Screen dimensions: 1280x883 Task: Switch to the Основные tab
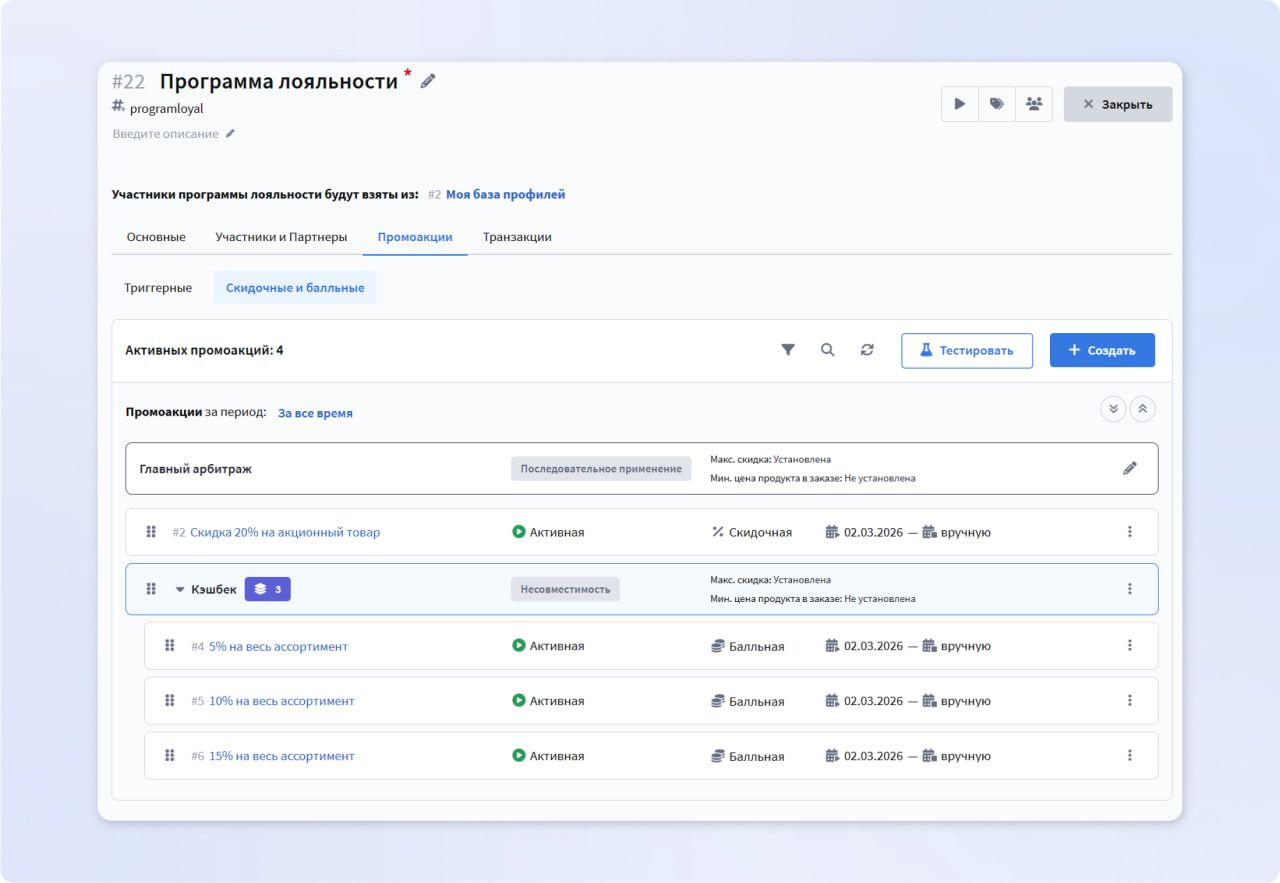[x=156, y=237]
